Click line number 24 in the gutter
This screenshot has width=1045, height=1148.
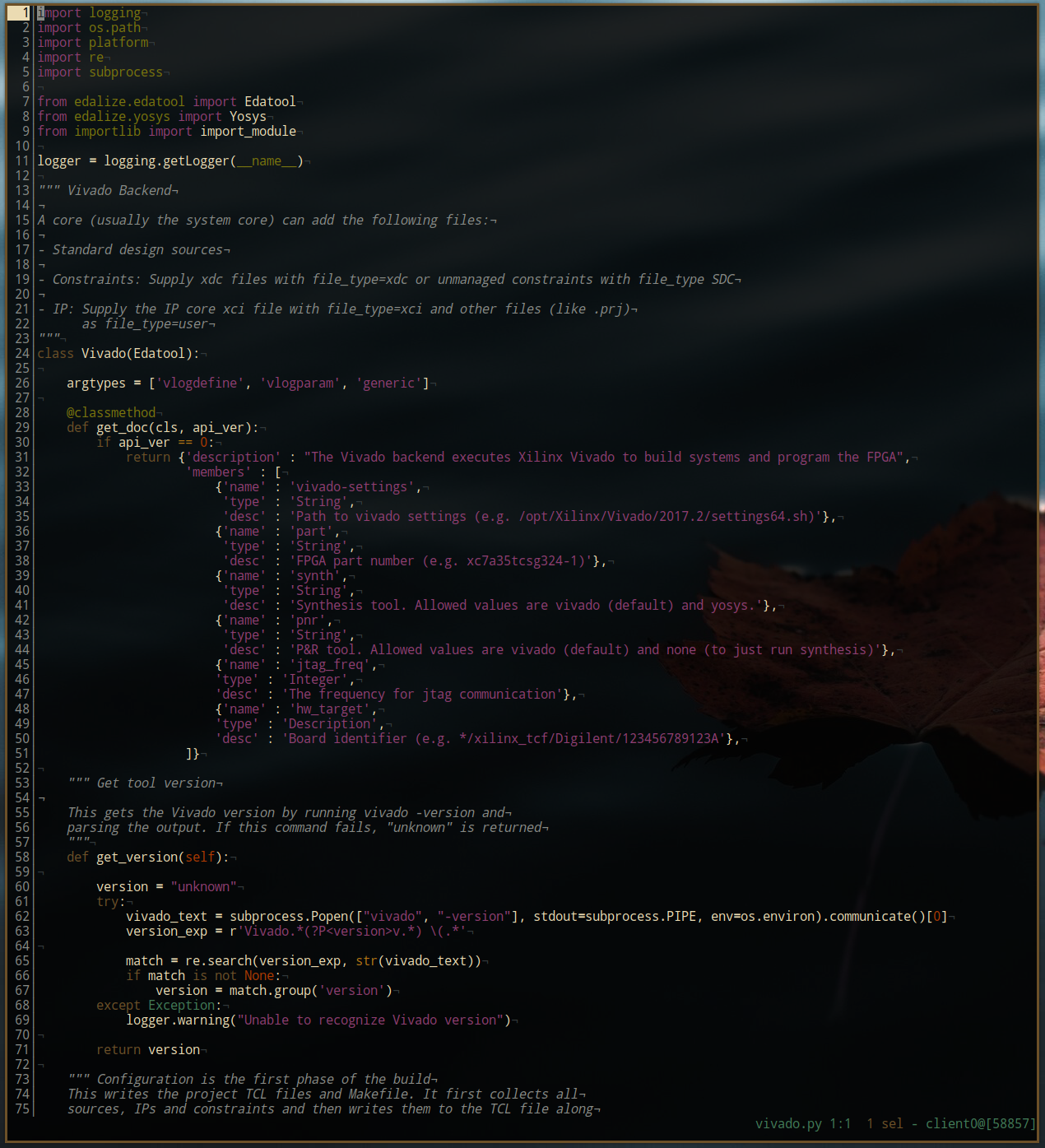[x=22, y=353]
